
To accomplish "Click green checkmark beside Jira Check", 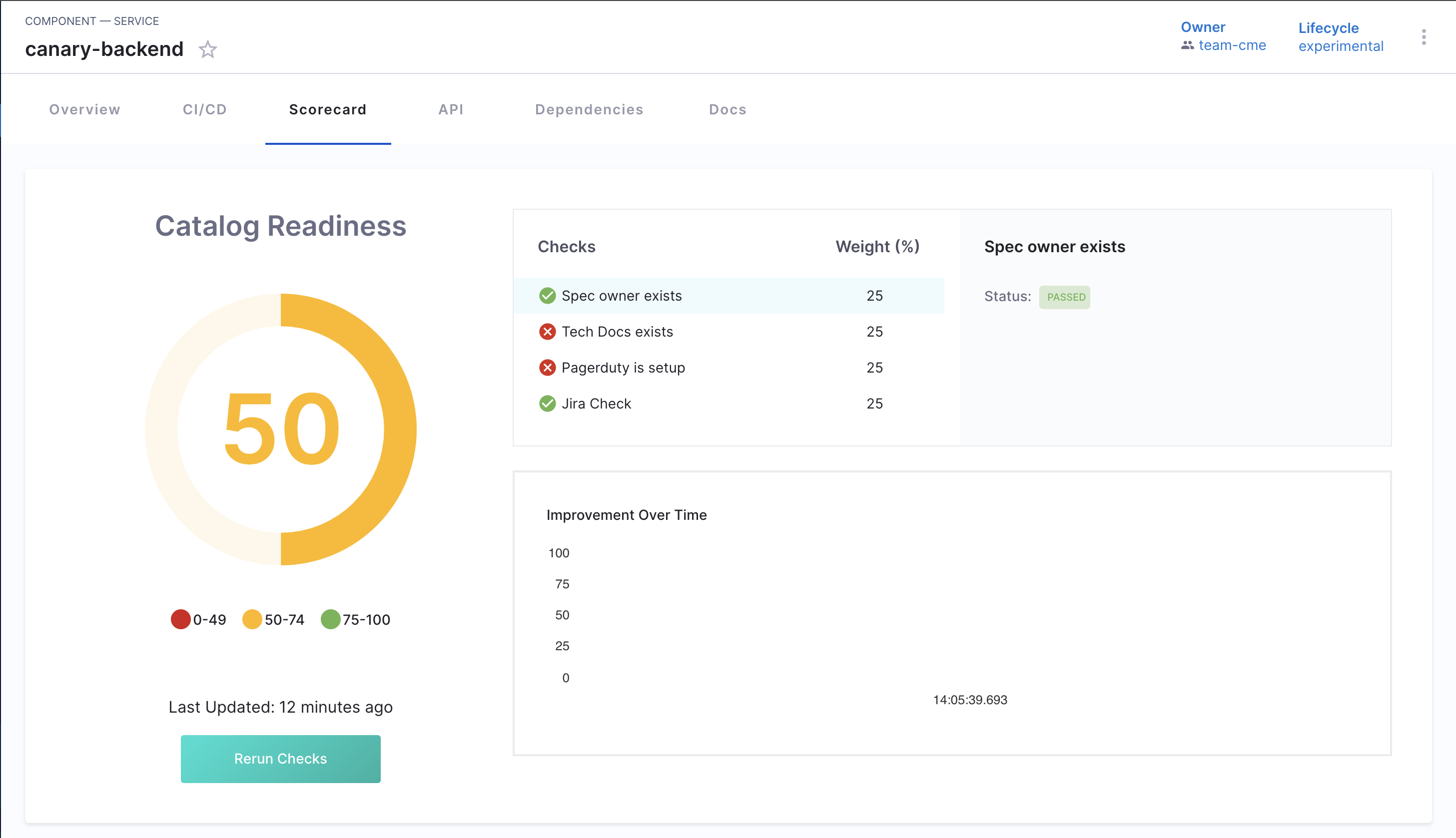I will click(547, 404).
